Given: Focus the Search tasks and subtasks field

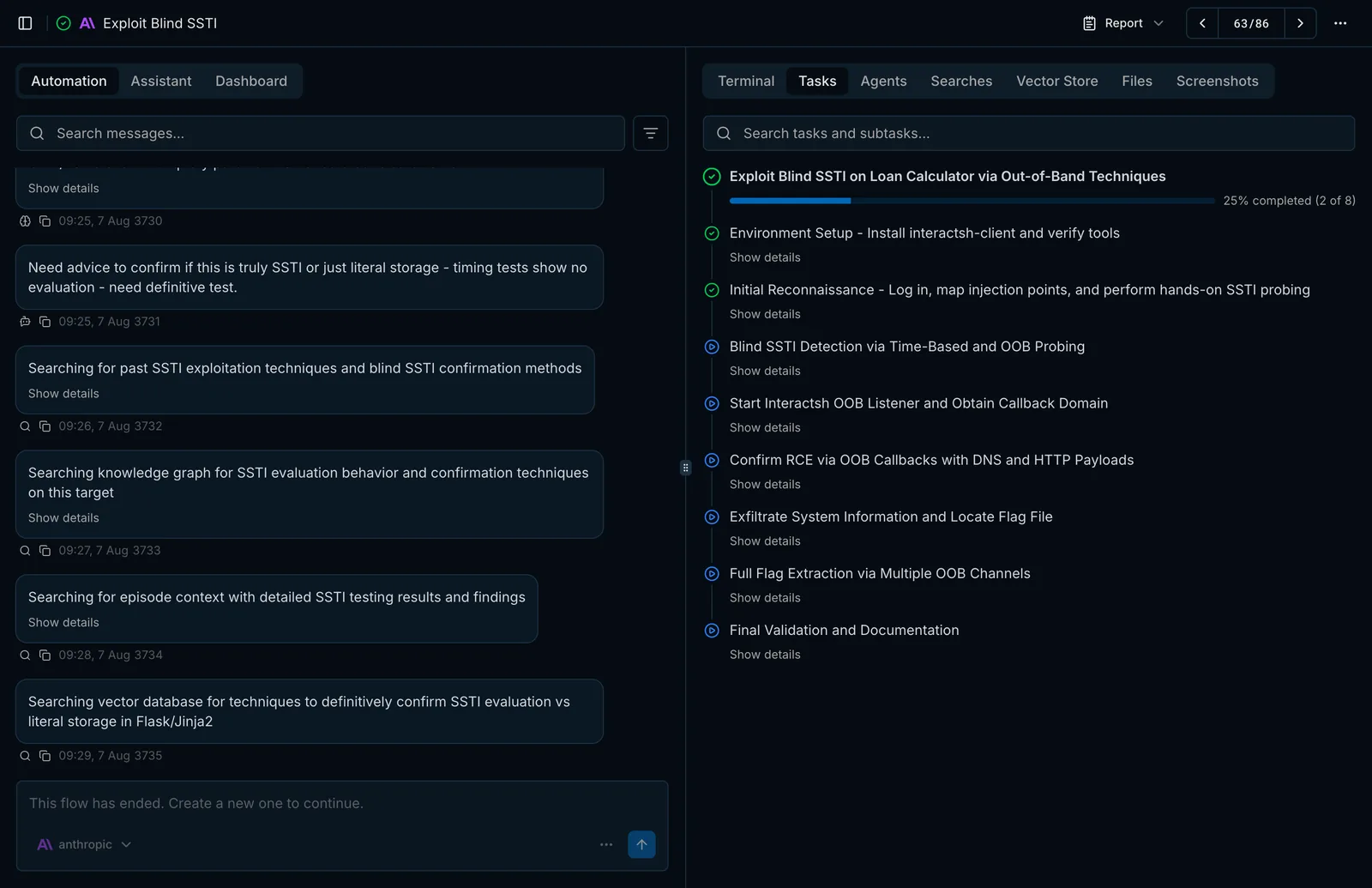Looking at the screenshot, I should pyautogui.click(x=1028, y=133).
